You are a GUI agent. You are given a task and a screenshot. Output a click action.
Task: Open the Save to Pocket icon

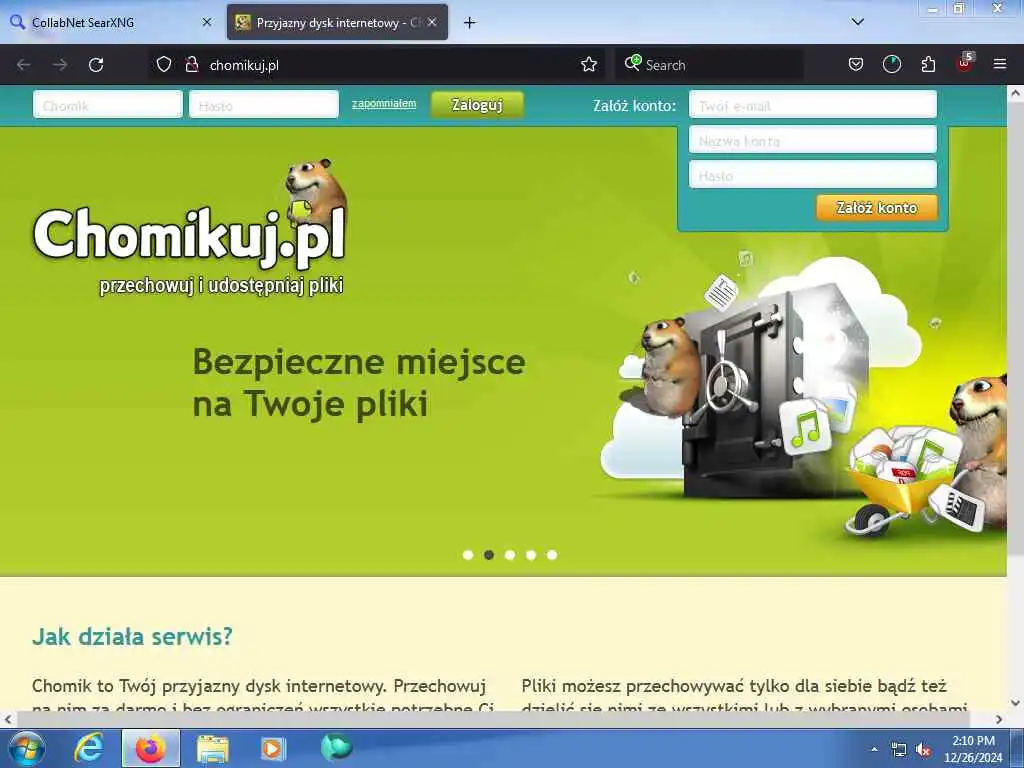(x=856, y=65)
